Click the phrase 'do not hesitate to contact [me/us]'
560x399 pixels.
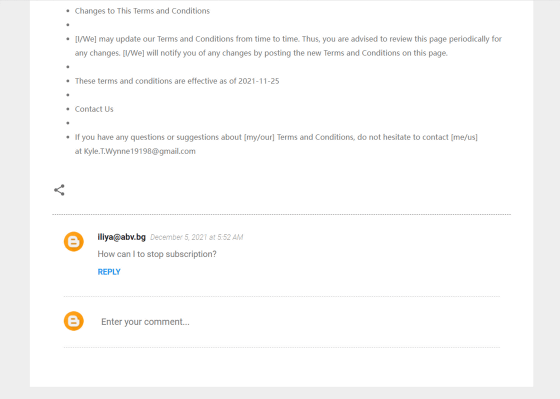click(418, 137)
